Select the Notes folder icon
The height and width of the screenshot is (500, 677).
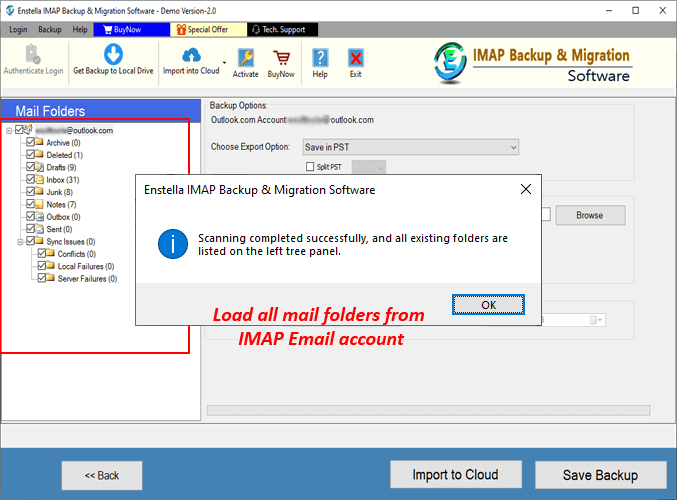pyautogui.click(x=39, y=204)
